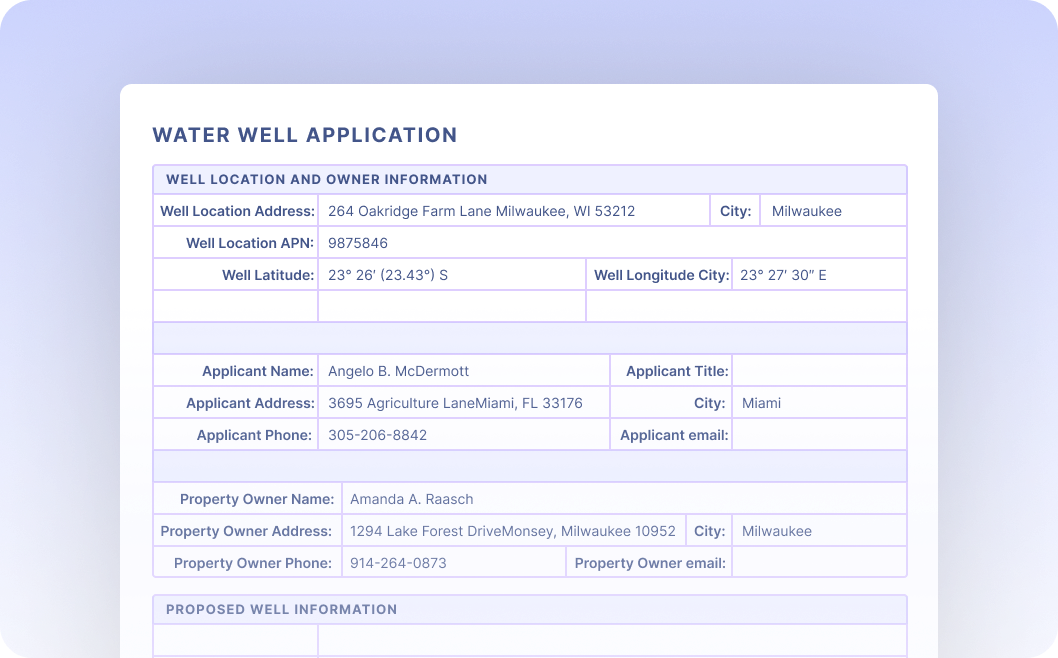Screen dimensions: 1058x658
Task: Click the empty Applicant email field
Action: click(818, 435)
